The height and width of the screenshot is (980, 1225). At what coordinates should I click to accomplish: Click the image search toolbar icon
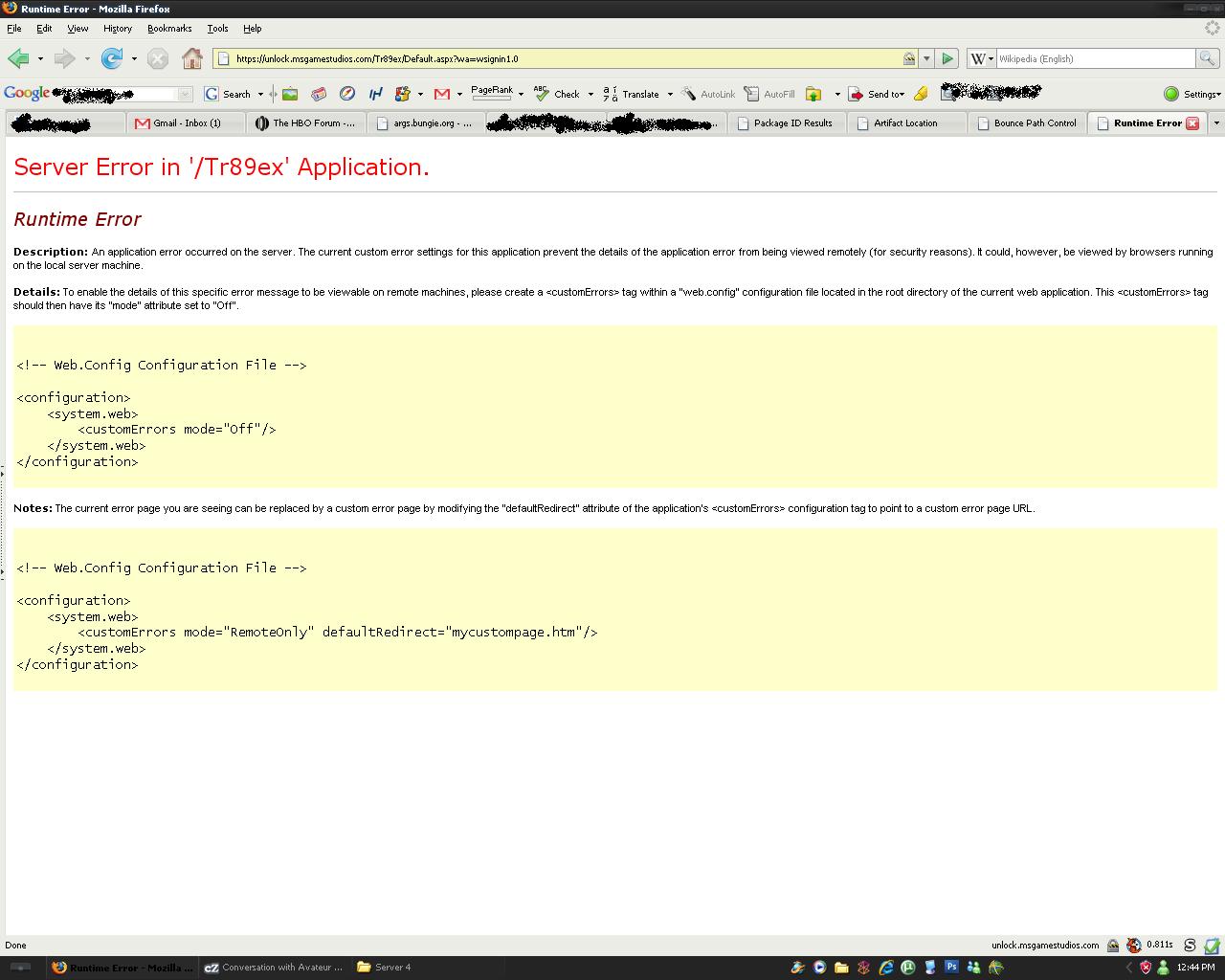[x=290, y=94]
